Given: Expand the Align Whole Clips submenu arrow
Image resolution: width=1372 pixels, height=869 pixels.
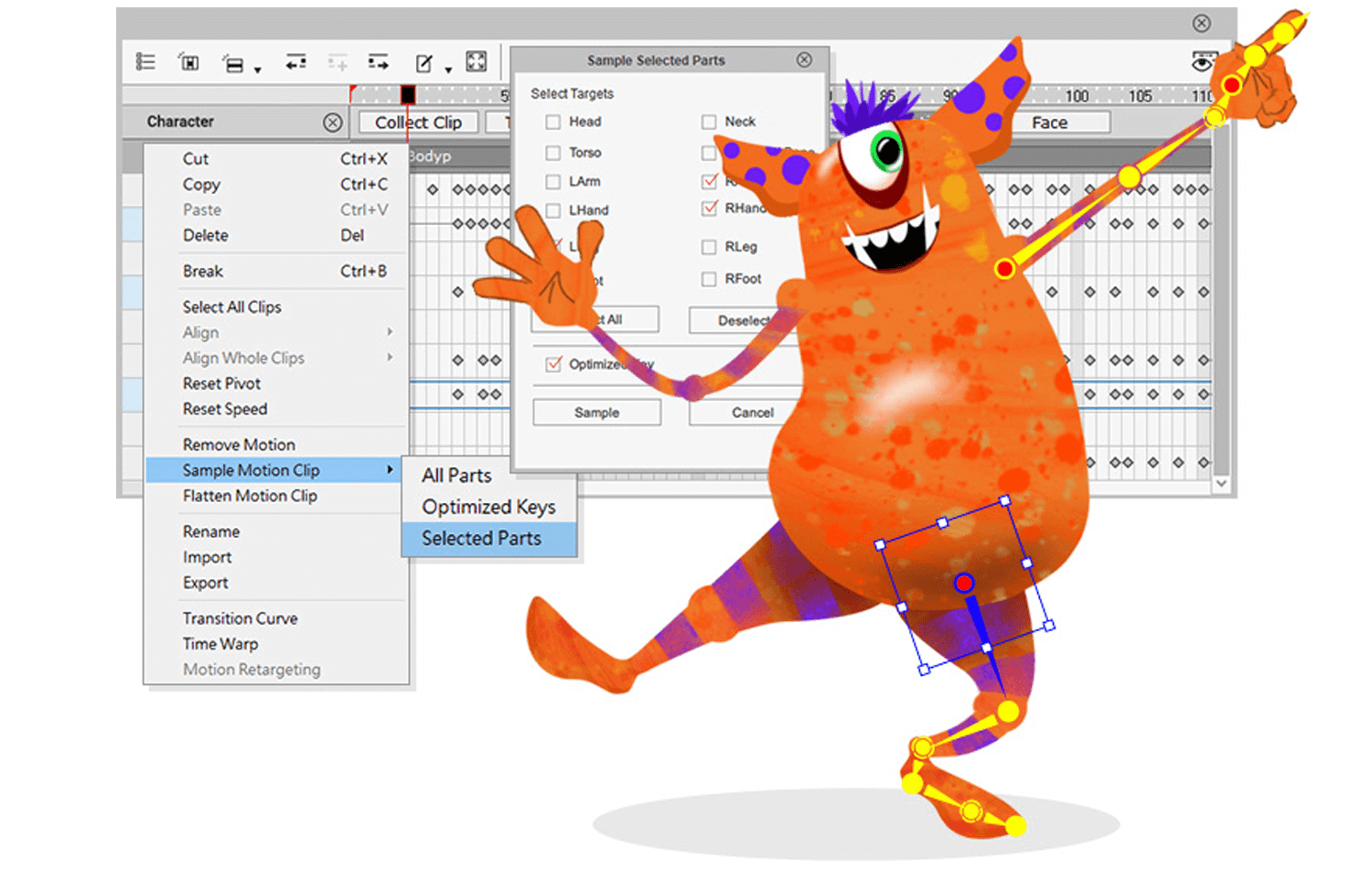Looking at the screenshot, I should click(390, 358).
